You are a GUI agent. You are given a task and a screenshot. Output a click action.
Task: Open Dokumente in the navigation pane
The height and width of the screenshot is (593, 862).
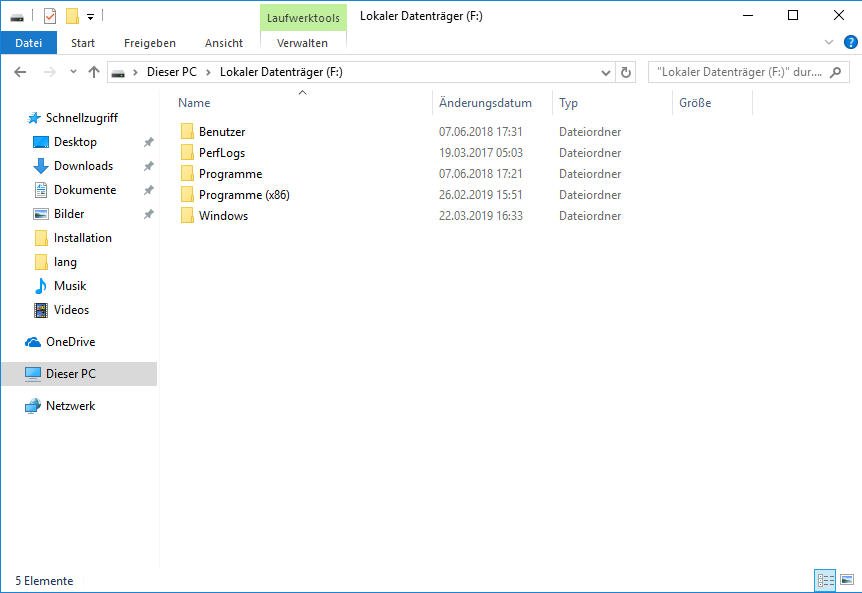[85, 190]
